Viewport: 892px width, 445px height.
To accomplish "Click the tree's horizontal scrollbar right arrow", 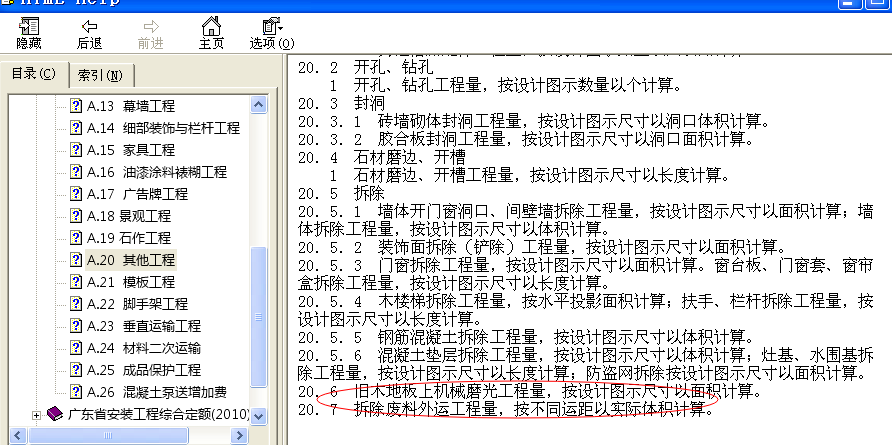I will coord(239,436).
